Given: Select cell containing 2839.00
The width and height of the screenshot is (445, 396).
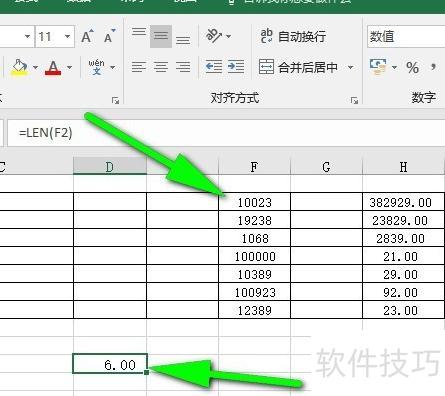Looking at the screenshot, I should click(403, 238).
